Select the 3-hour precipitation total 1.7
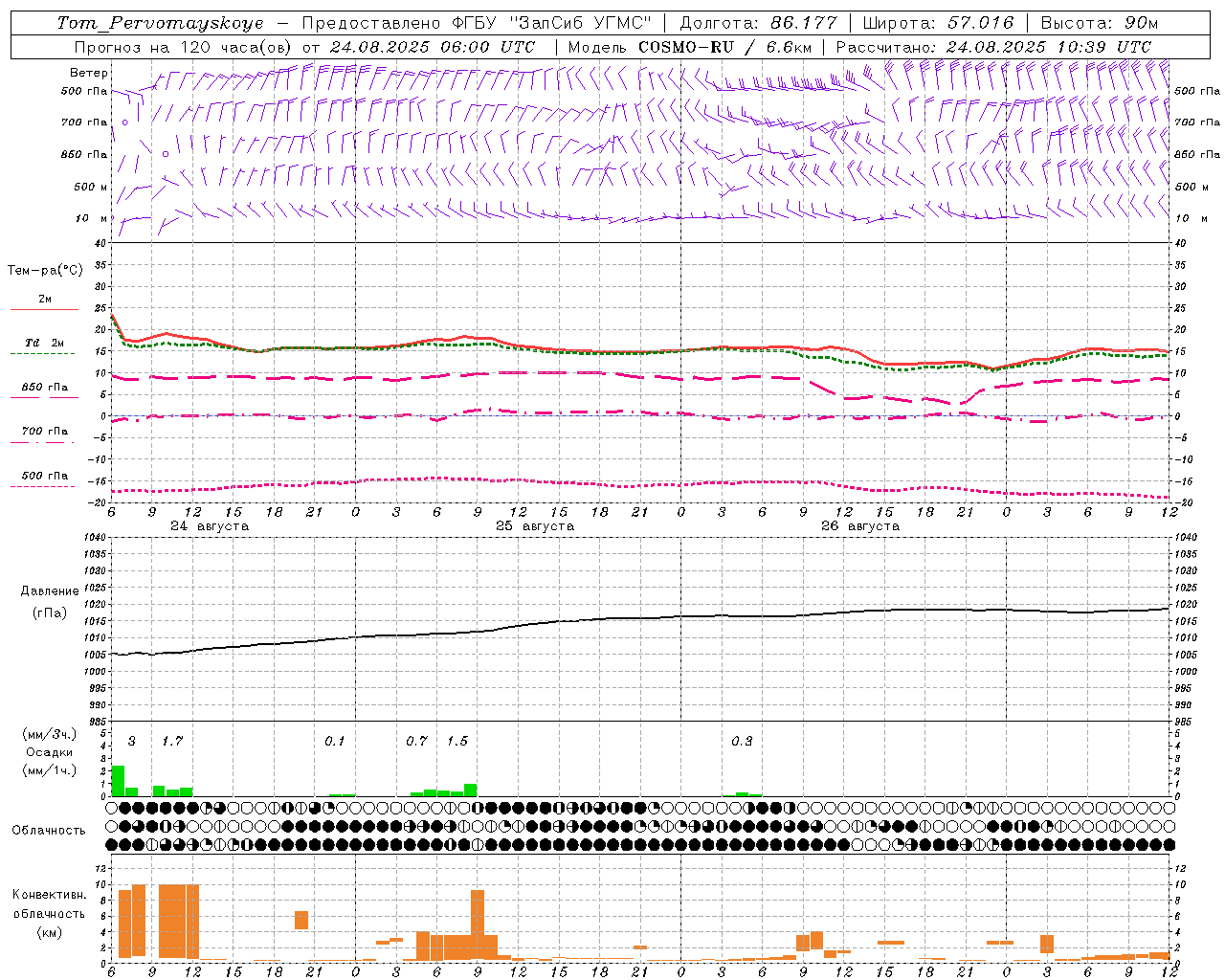Image resolution: width=1225 pixels, height=980 pixels. coord(172,741)
